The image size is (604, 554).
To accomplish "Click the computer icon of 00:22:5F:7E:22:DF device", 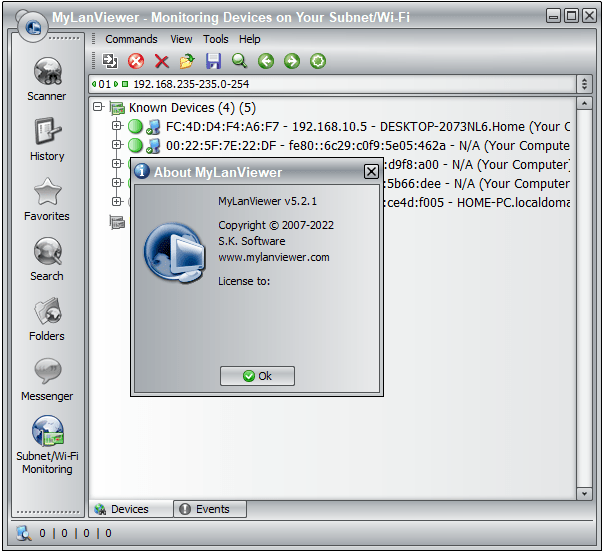I will click(153, 146).
